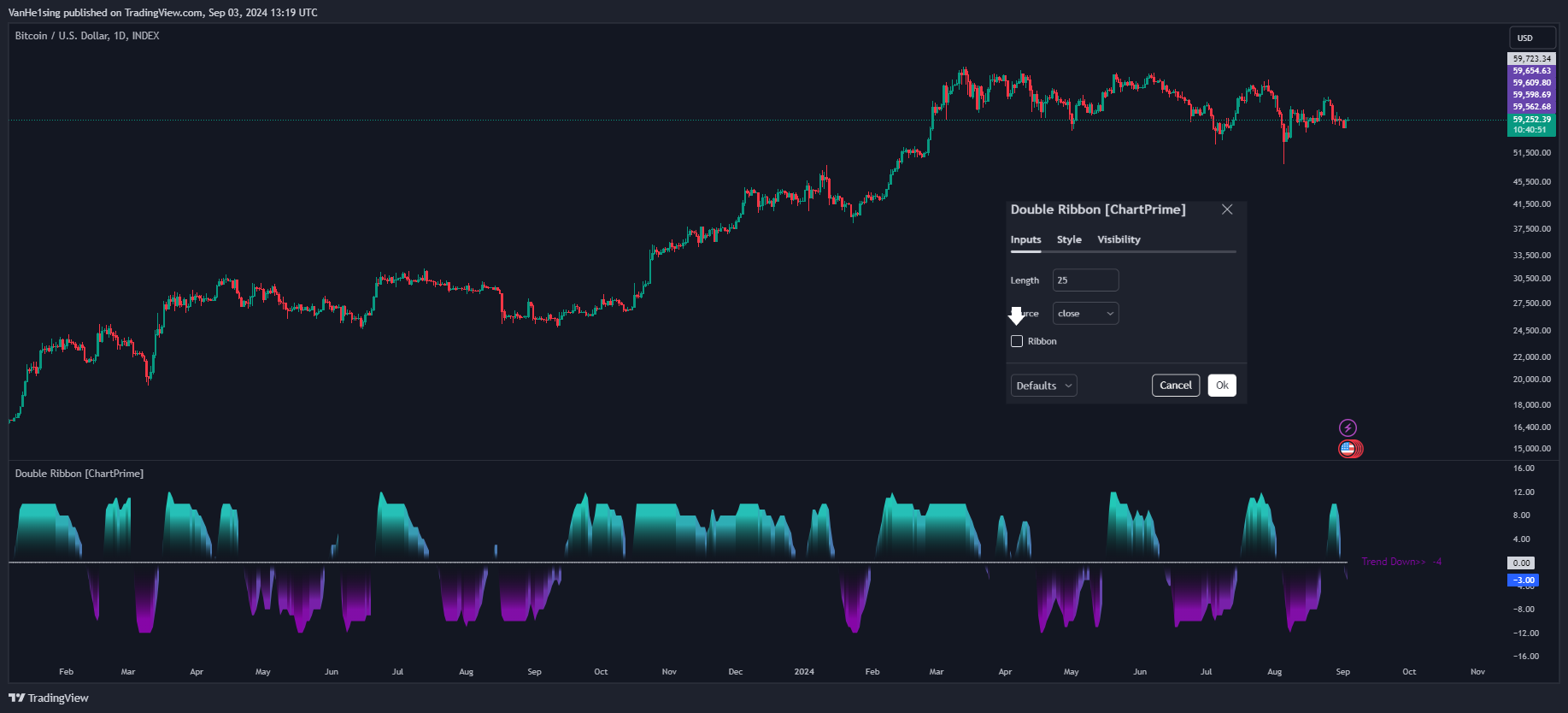Click the Bitcoin / U.S. Dollar symbol title
Image resolution: width=1568 pixels, height=713 pixels.
tap(87, 36)
